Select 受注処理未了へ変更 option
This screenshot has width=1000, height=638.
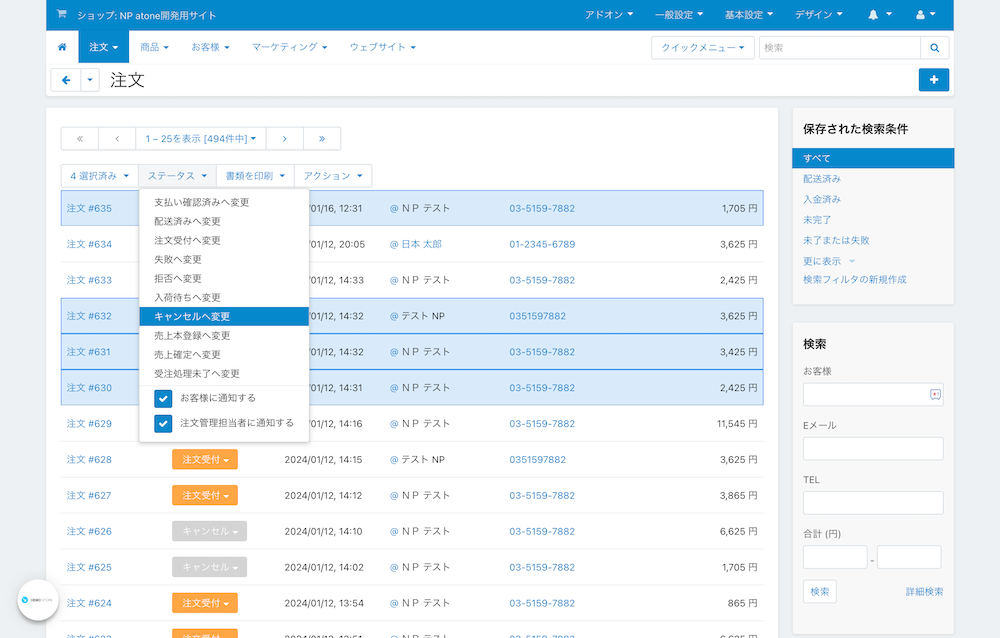(x=224, y=374)
